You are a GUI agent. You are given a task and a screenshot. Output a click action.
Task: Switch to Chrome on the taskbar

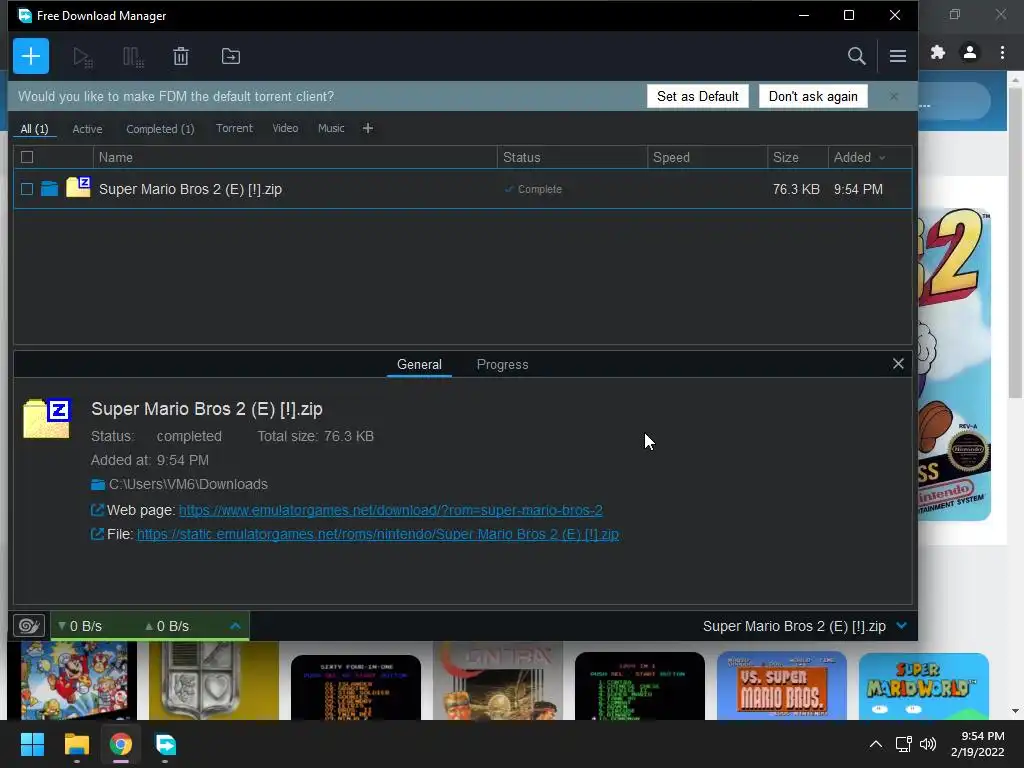click(x=121, y=744)
